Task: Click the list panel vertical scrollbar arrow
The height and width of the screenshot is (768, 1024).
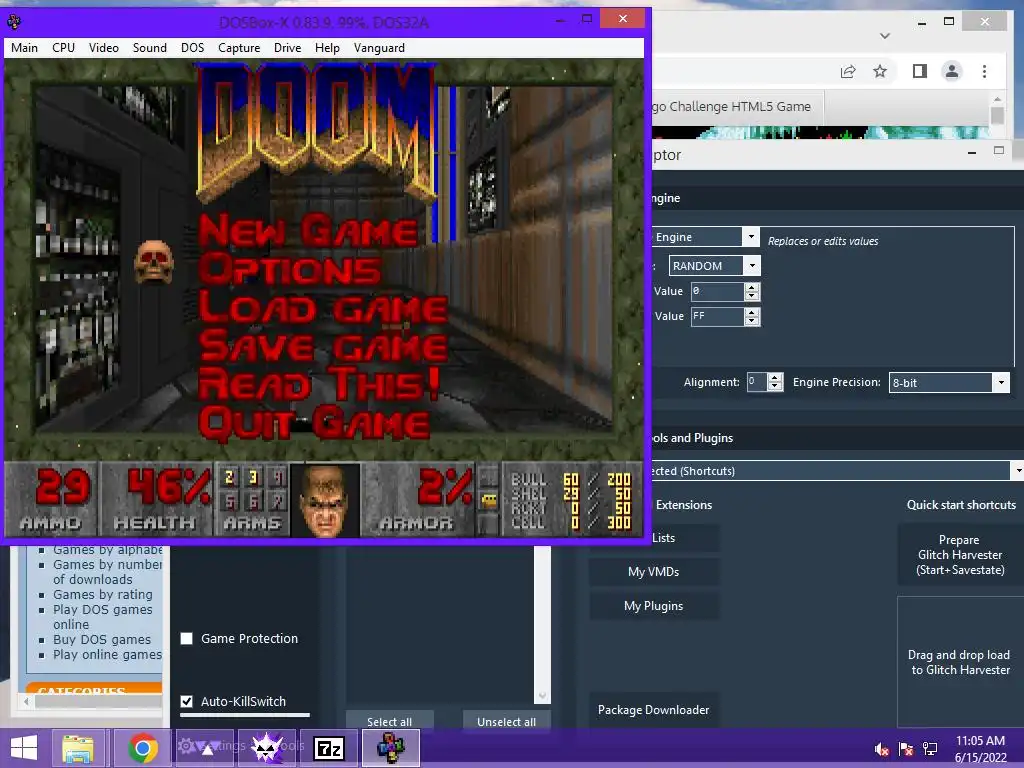Action: [542, 696]
